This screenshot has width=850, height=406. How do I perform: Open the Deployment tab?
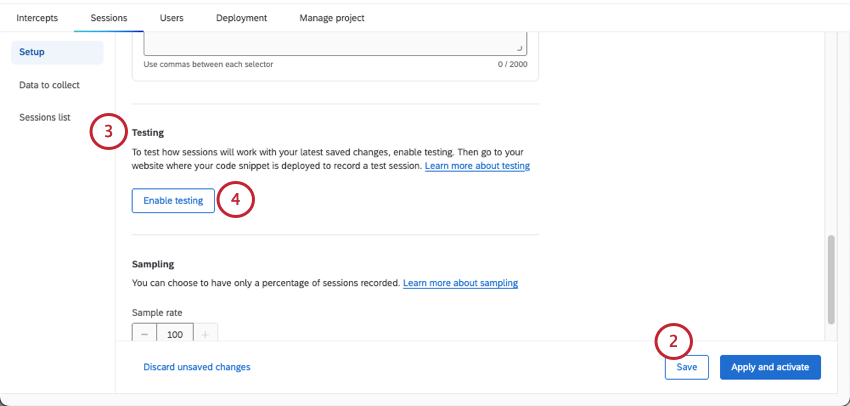(x=241, y=18)
